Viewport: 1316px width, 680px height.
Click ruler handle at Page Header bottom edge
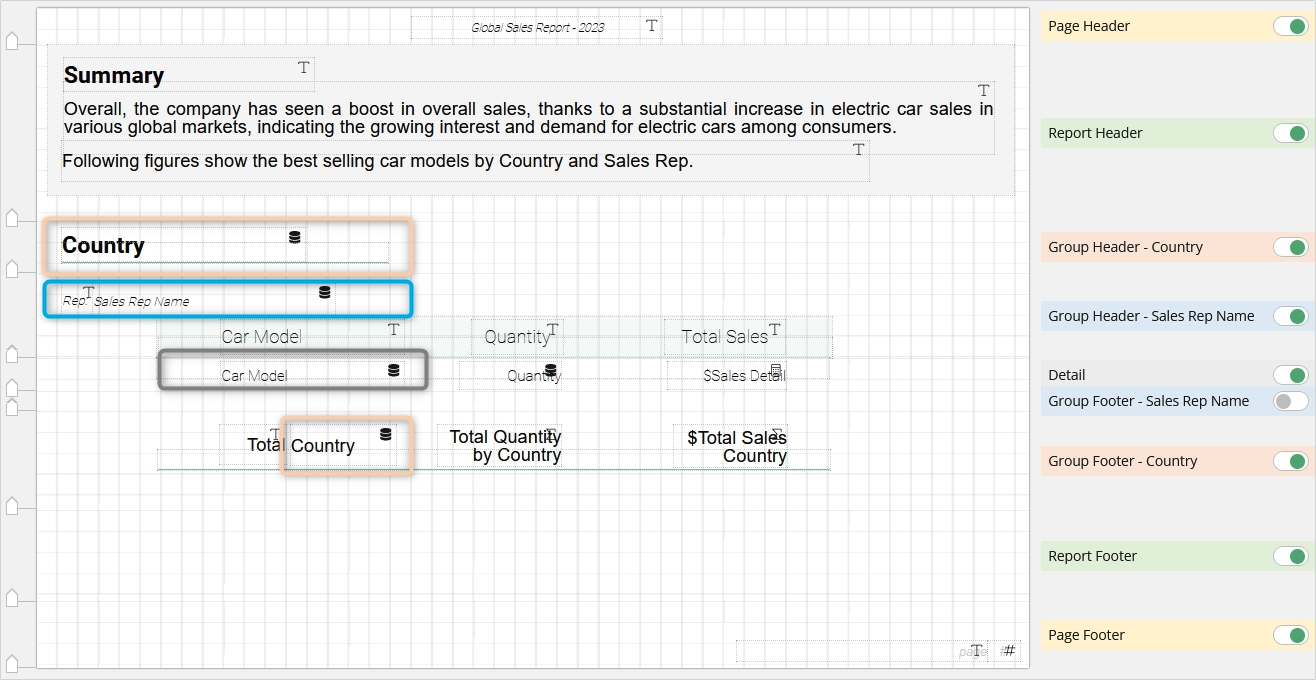coord(12,40)
